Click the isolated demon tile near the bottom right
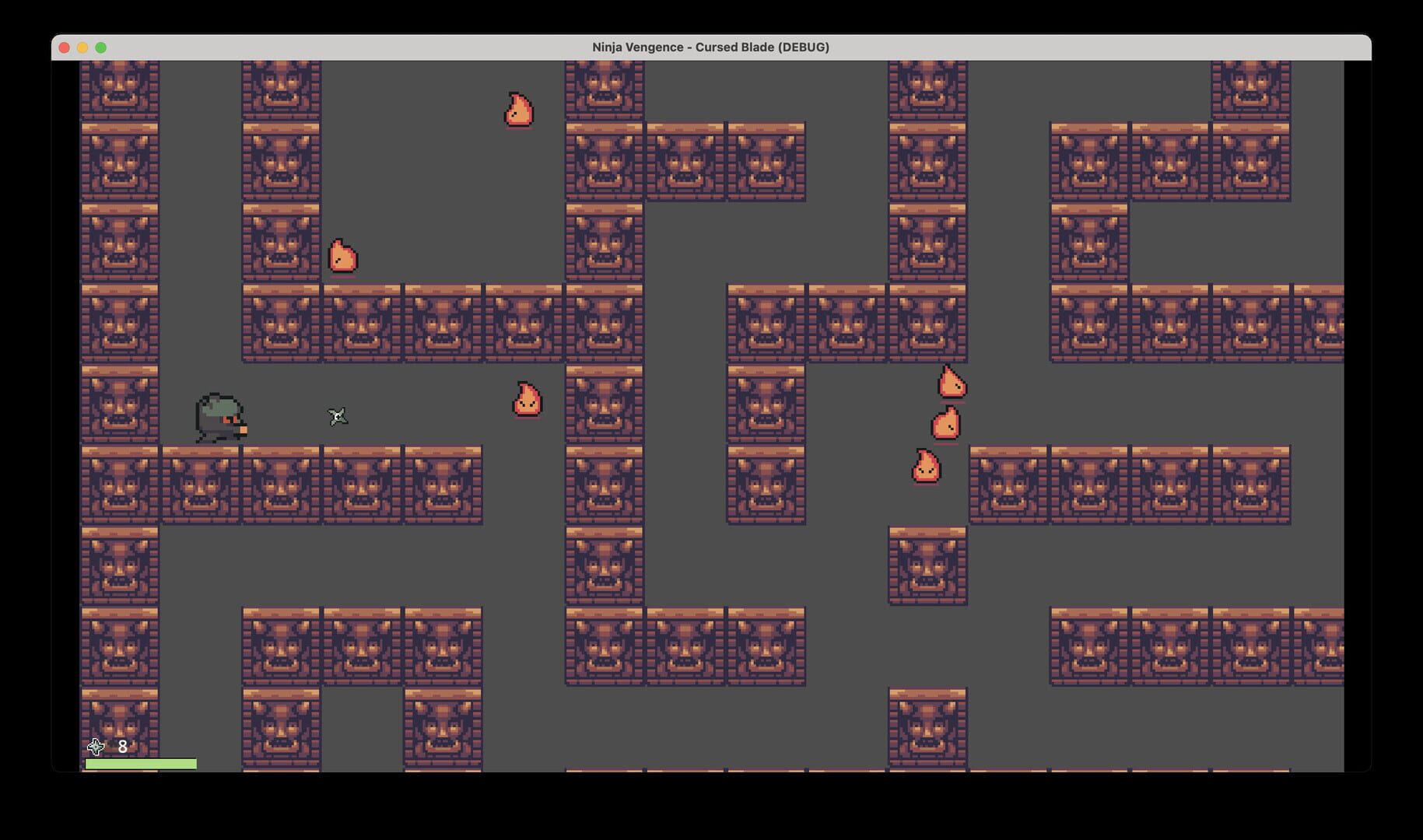Screen dimensions: 1423x840 click(x=927, y=727)
